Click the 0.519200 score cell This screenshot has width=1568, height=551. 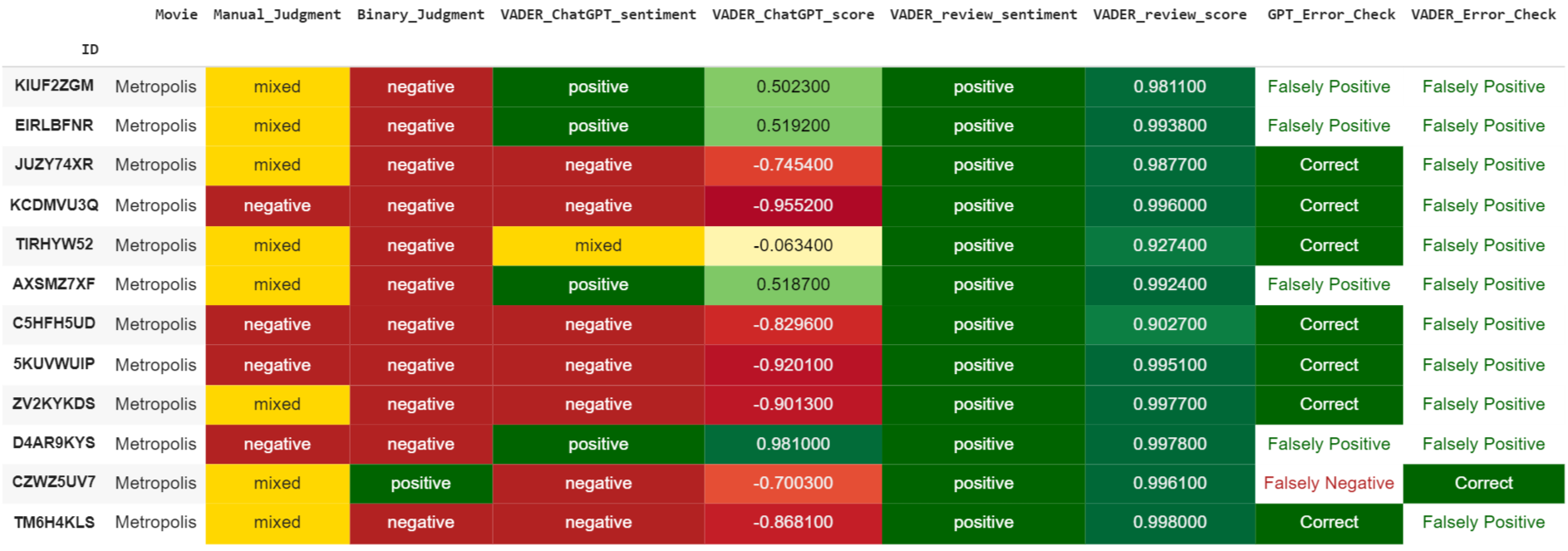tap(793, 126)
